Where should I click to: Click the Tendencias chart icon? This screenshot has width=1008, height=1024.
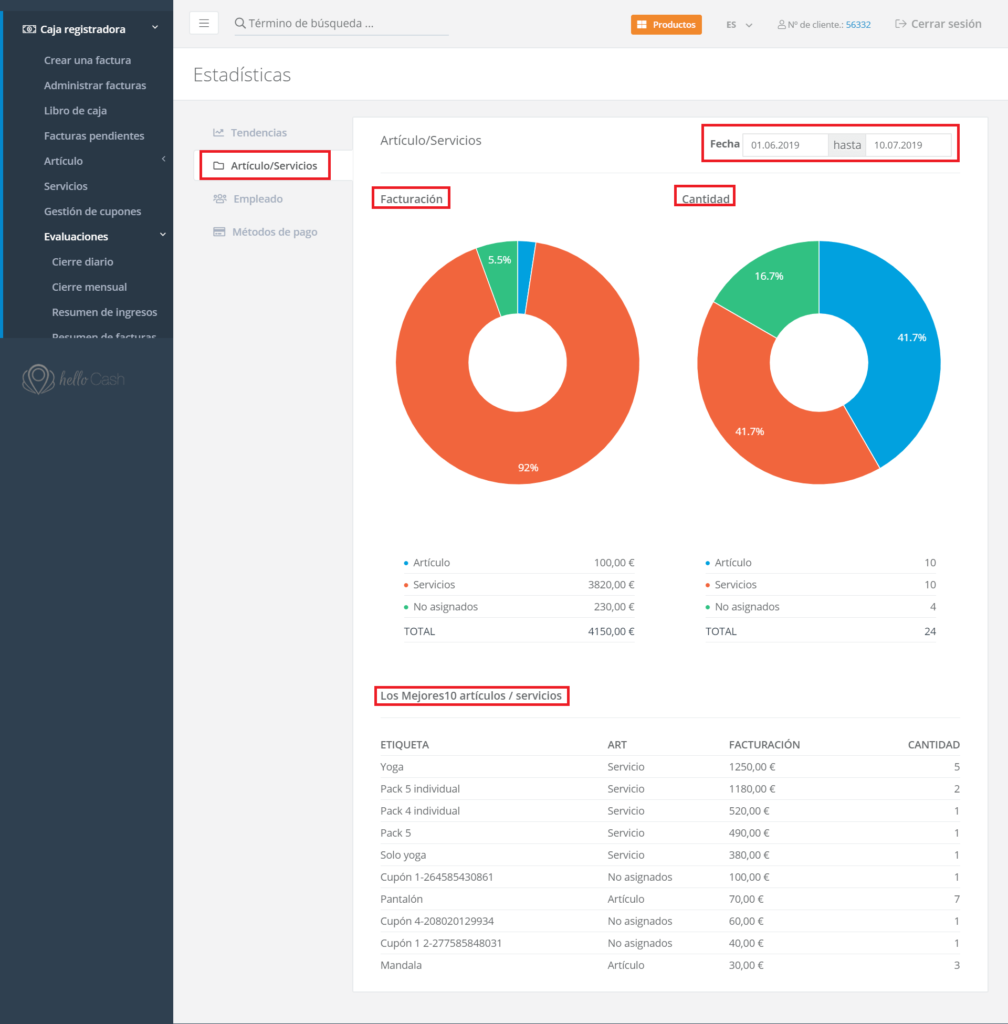(x=219, y=133)
